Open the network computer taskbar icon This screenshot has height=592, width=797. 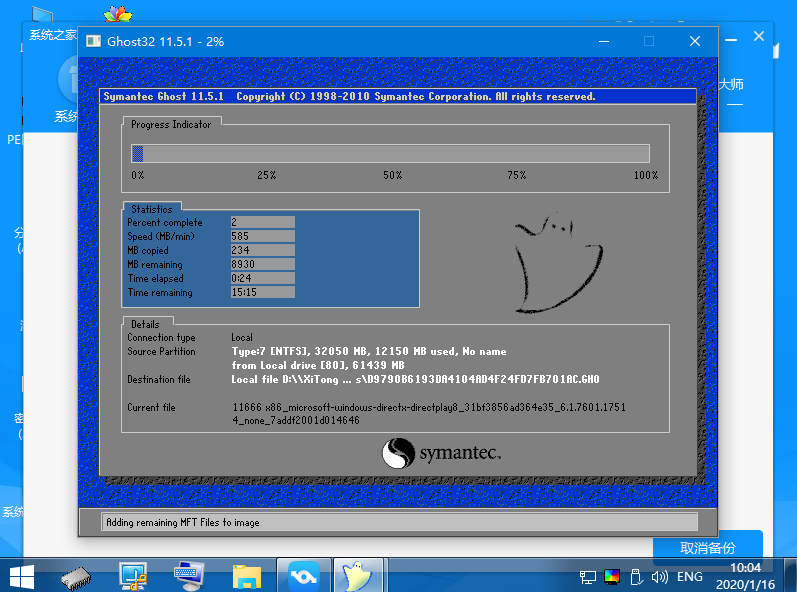[133, 576]
